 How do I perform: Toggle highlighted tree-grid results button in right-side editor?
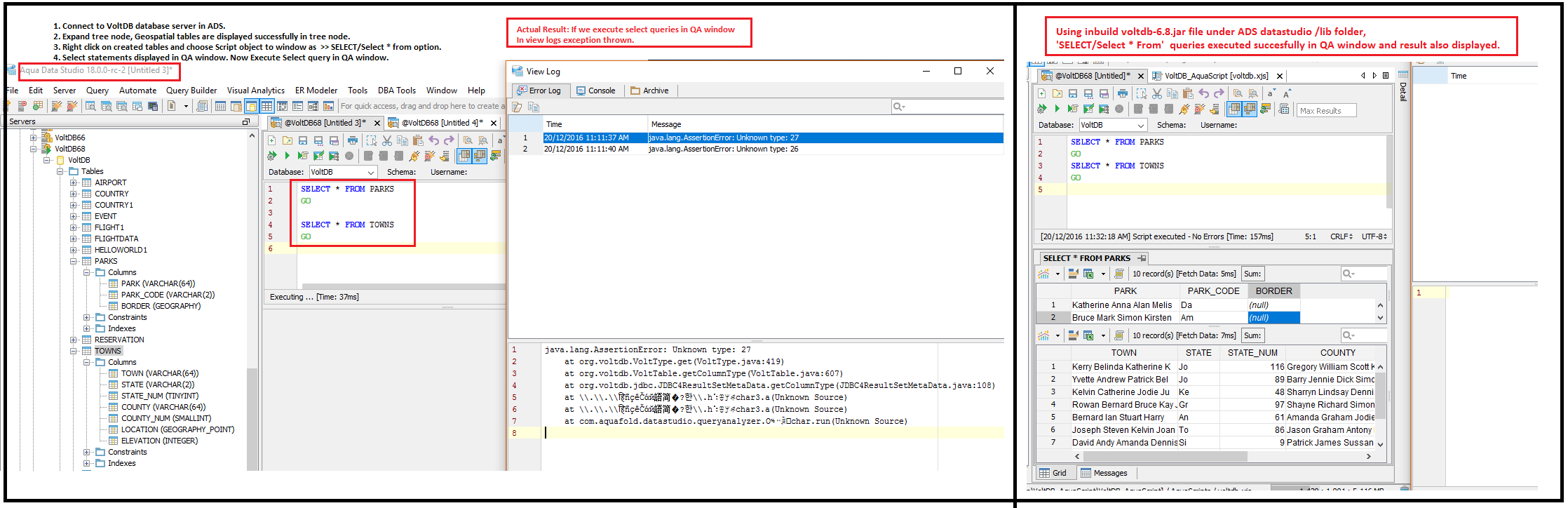click(1250, 109)
